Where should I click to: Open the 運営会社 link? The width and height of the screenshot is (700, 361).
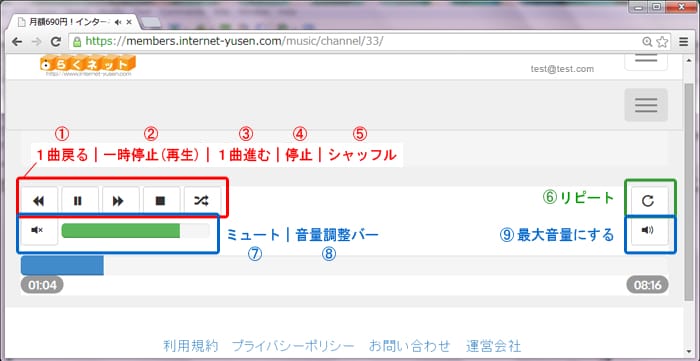click(493, 346)
